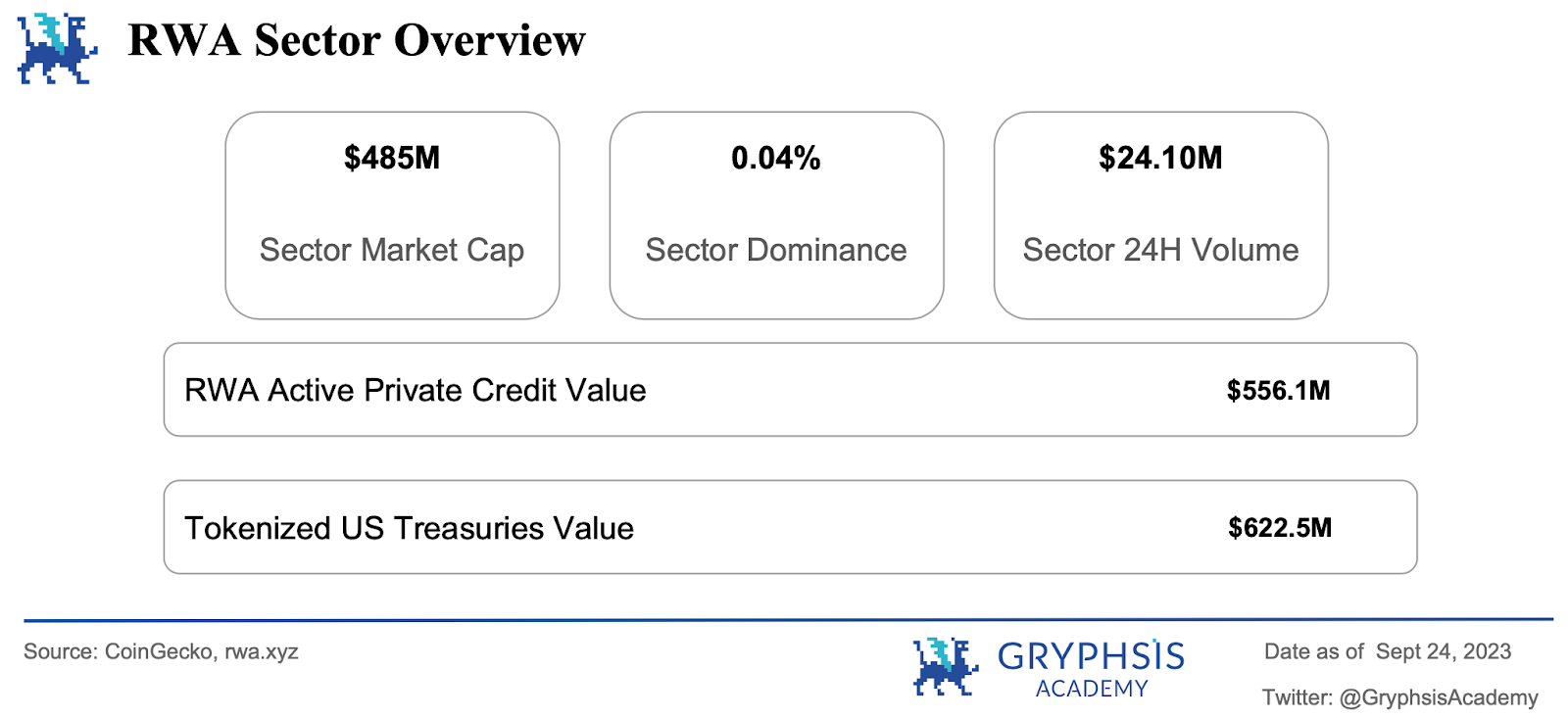Click the griffin icon in the footer
Image resolution: width=1568 pixels, height=718 pixels.
pos(945,666)
